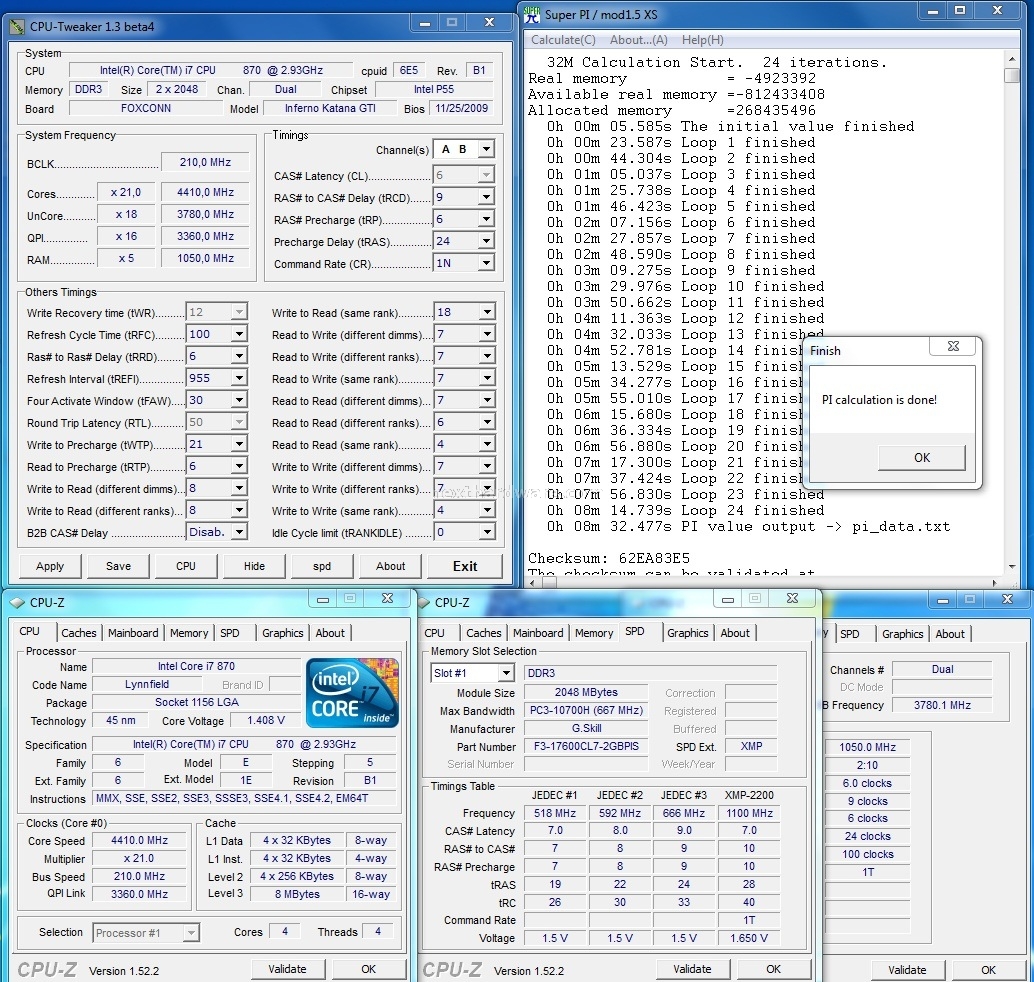Open the Help(H) menu in Super PI
This screenshot has height=982, width=1034.
(702, 40)
